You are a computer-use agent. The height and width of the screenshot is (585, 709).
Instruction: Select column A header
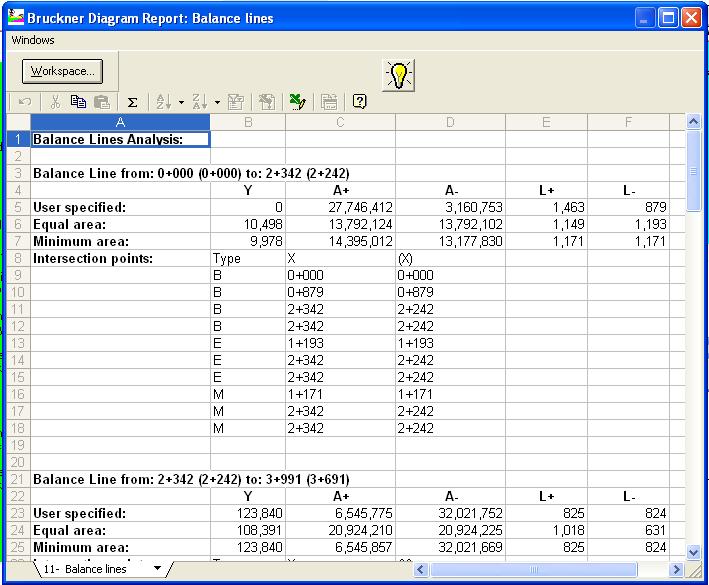coord(120,122)
